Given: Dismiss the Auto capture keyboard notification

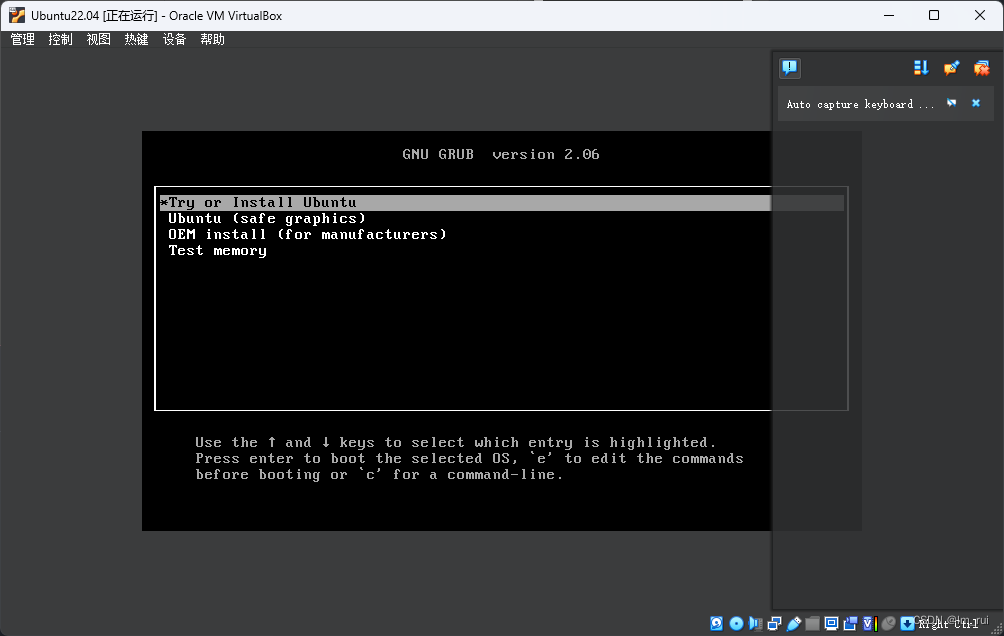Looking at the screenshot, I should 976,103.
